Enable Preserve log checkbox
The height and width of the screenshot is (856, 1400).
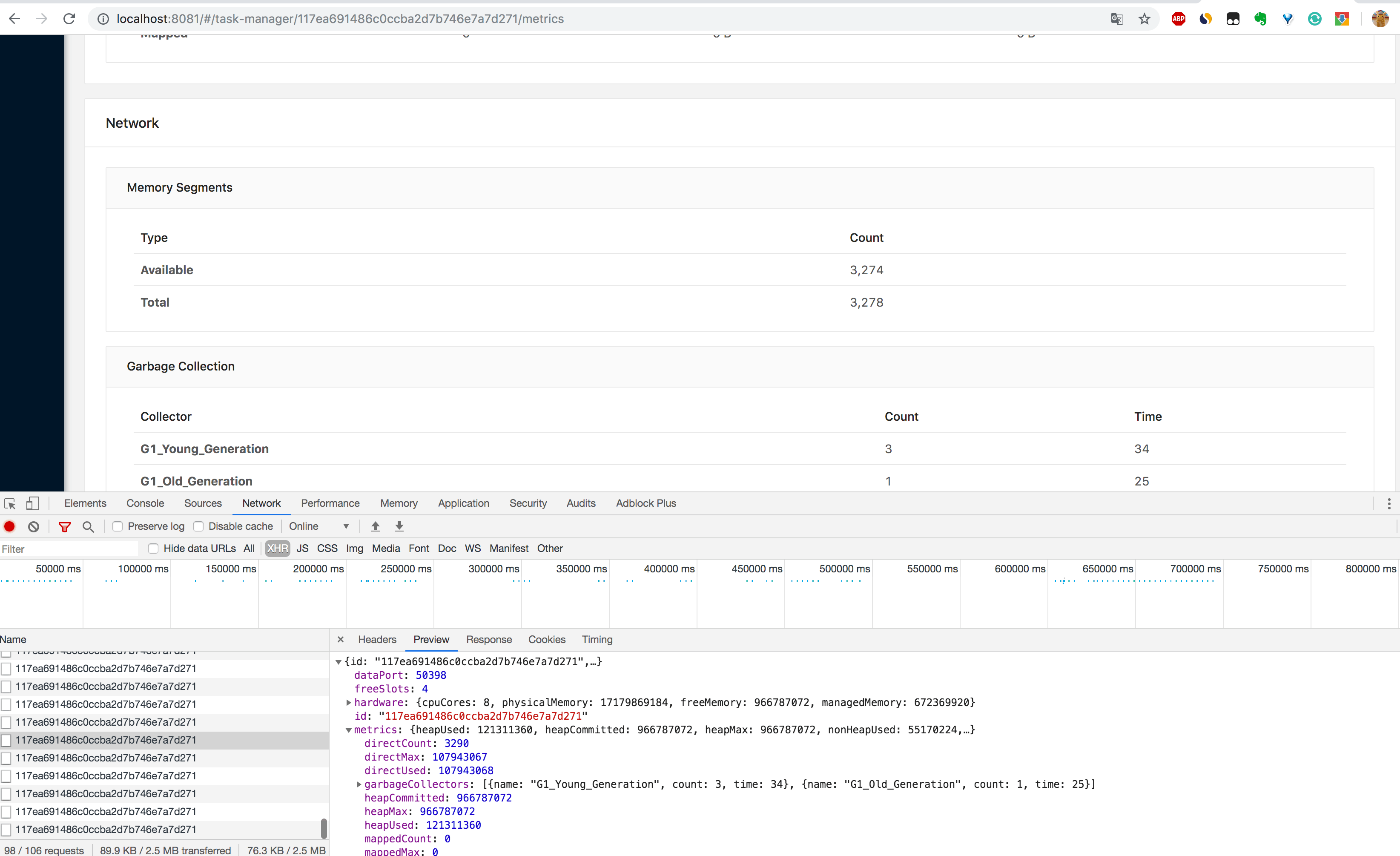tap(118, 526)
